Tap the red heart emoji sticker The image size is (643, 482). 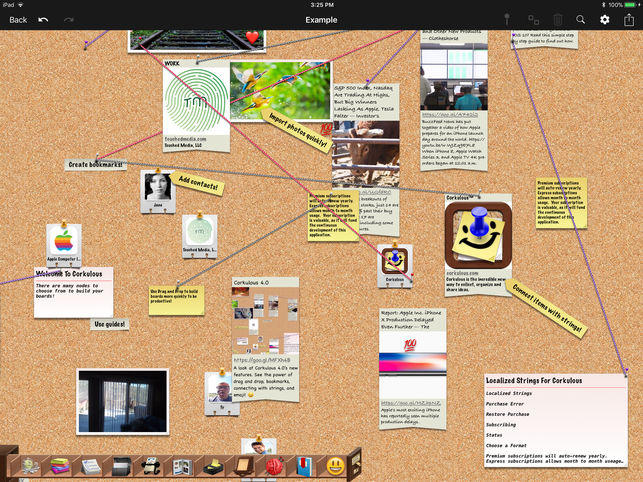252,37
